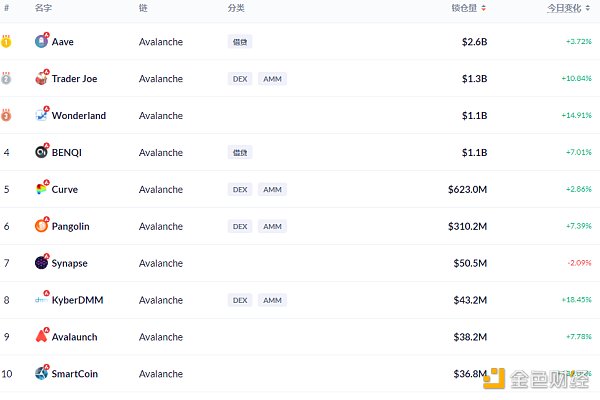The image size is (600, 400).
Task: Click the 名字 column header
Action: pyautogui.click(x=43, y=8)
